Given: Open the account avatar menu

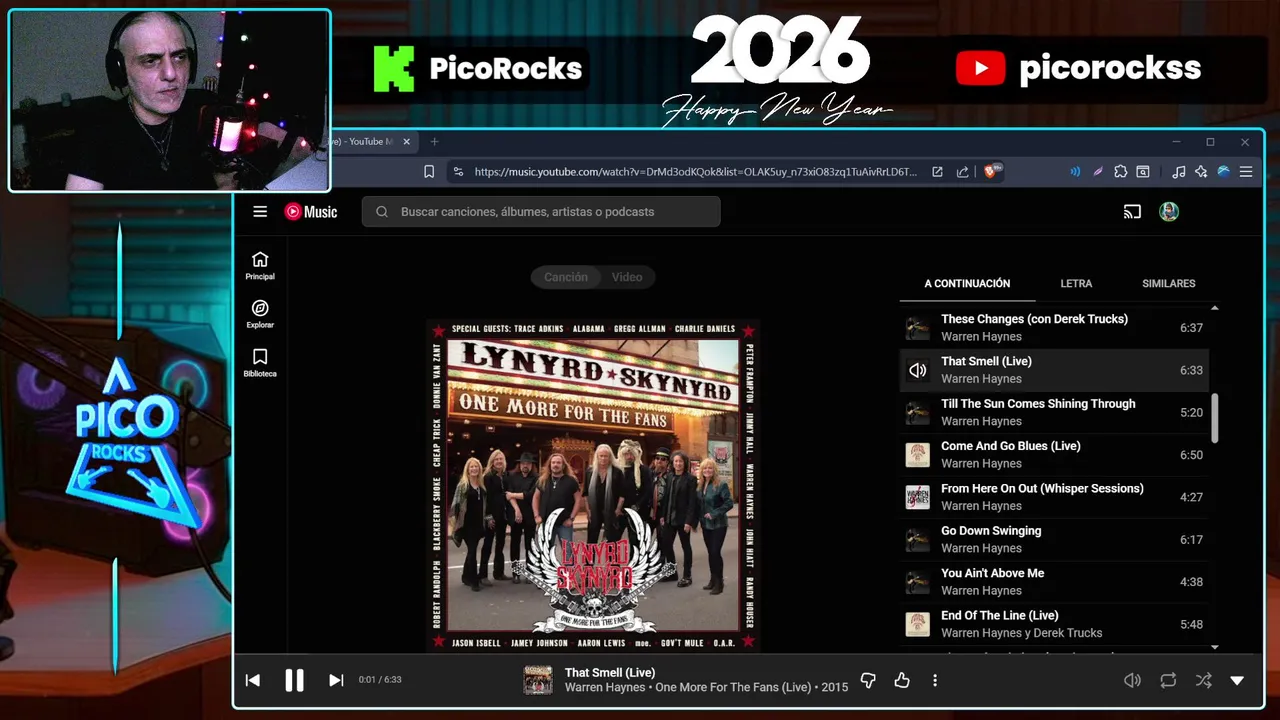Looking at the screenshot, I should pos(1169,211).
